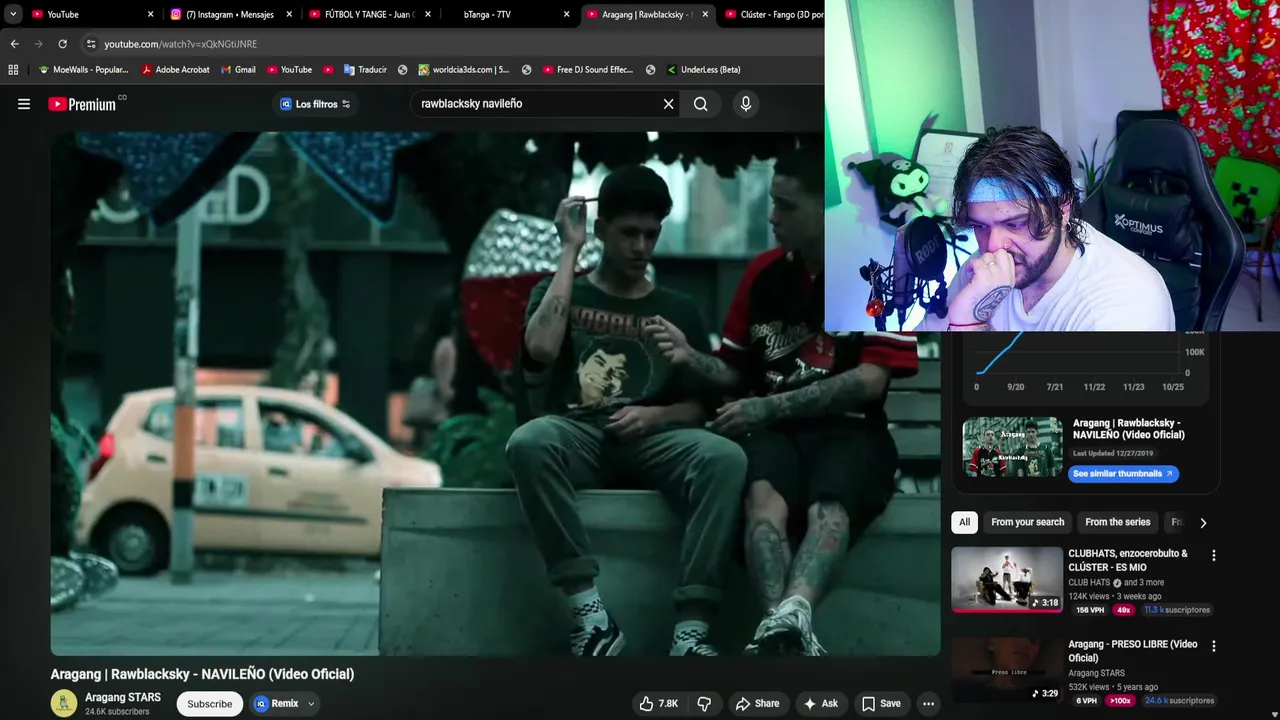
Task: Open CLUBHATS ES MIO video thumbnail
Action: pos(1006,579)
